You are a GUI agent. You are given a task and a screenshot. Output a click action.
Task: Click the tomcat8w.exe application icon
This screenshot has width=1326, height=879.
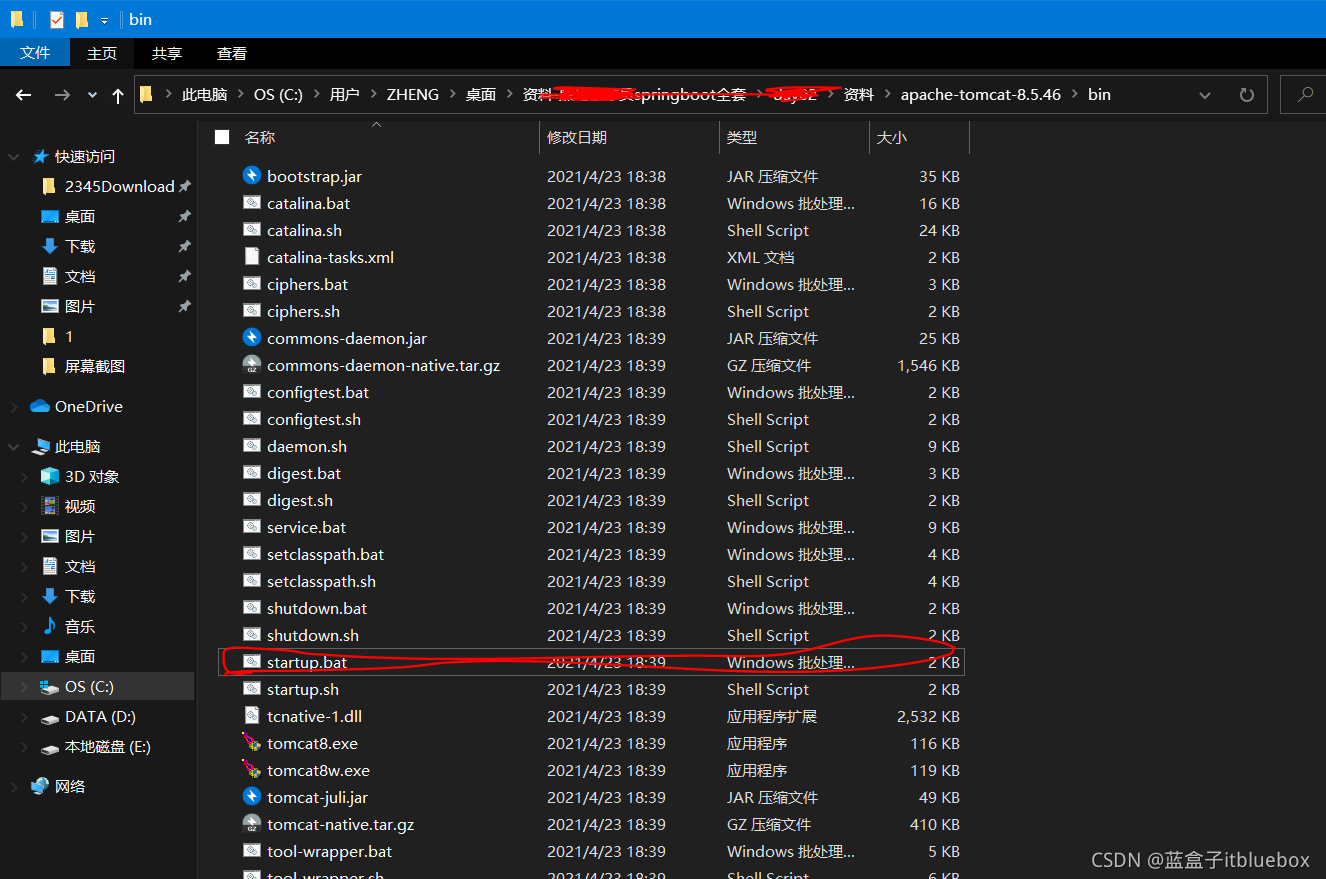coord(252,770)
